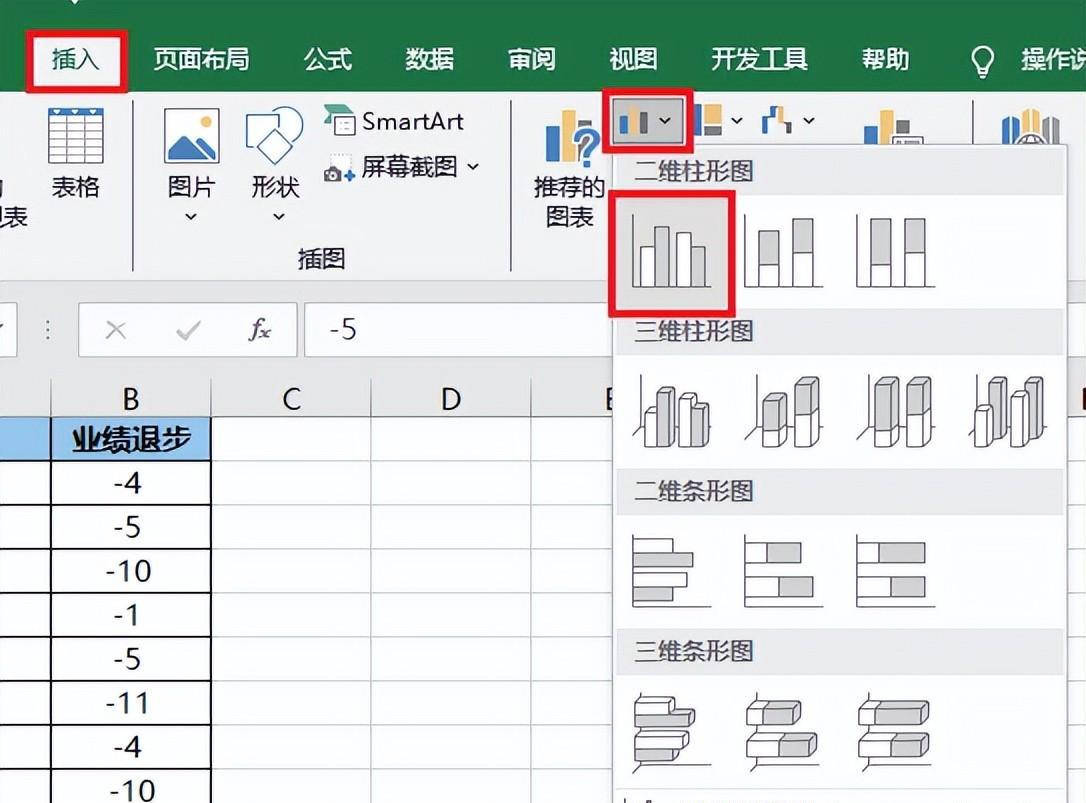Cancel the formula bar entry with X

[116, 330]
